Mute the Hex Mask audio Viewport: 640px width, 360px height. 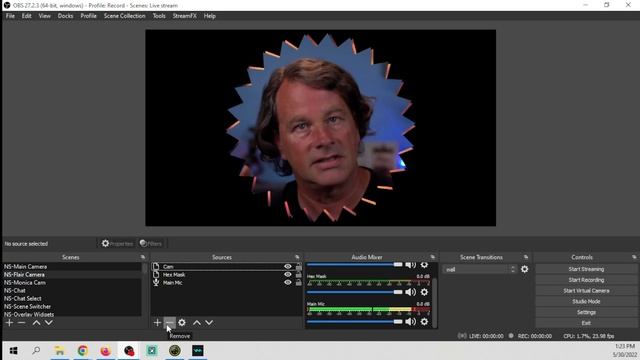(x=411, y=292)
